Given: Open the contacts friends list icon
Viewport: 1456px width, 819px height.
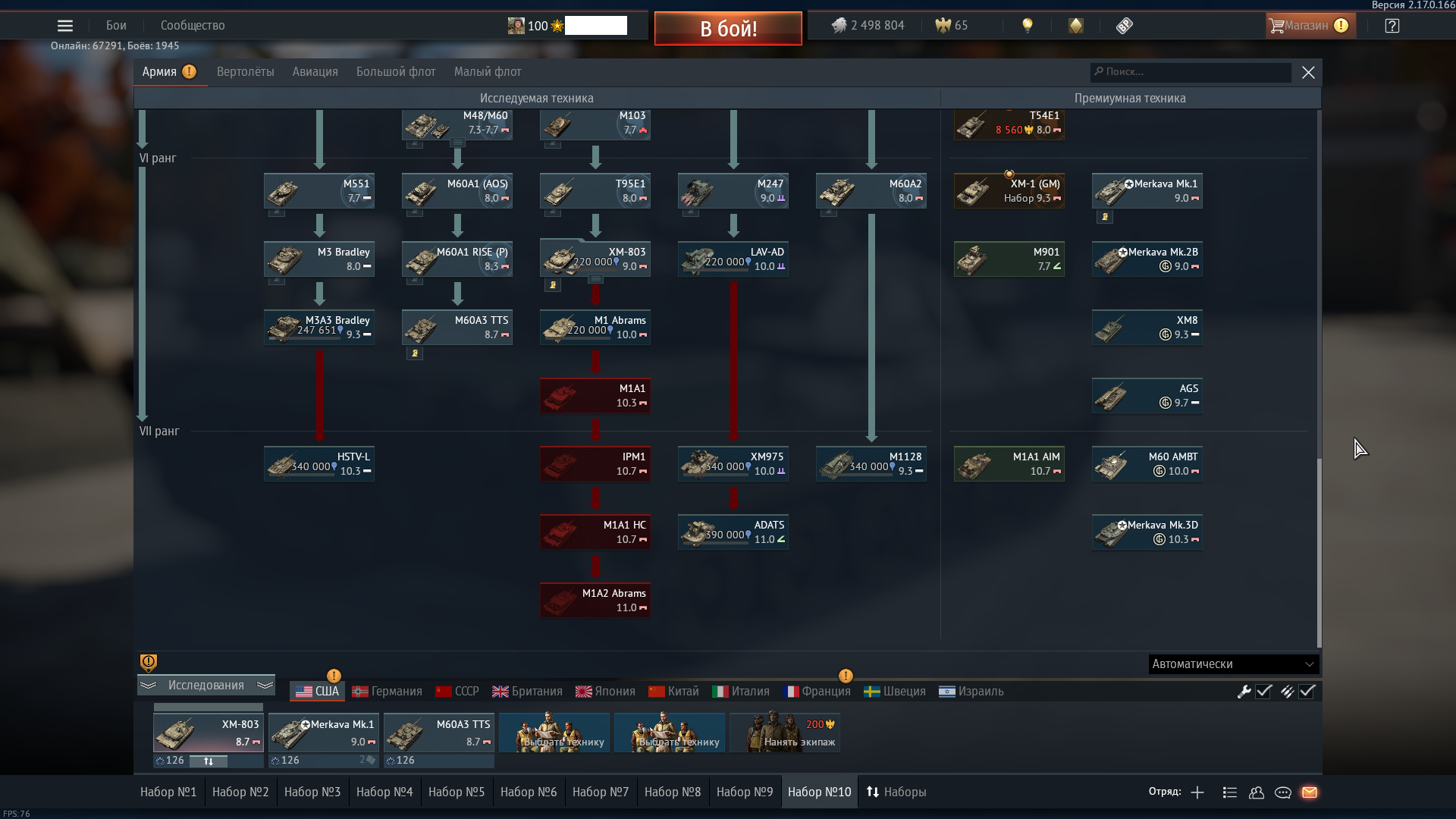Looking at the screenshot, I should pos(1257,792).
